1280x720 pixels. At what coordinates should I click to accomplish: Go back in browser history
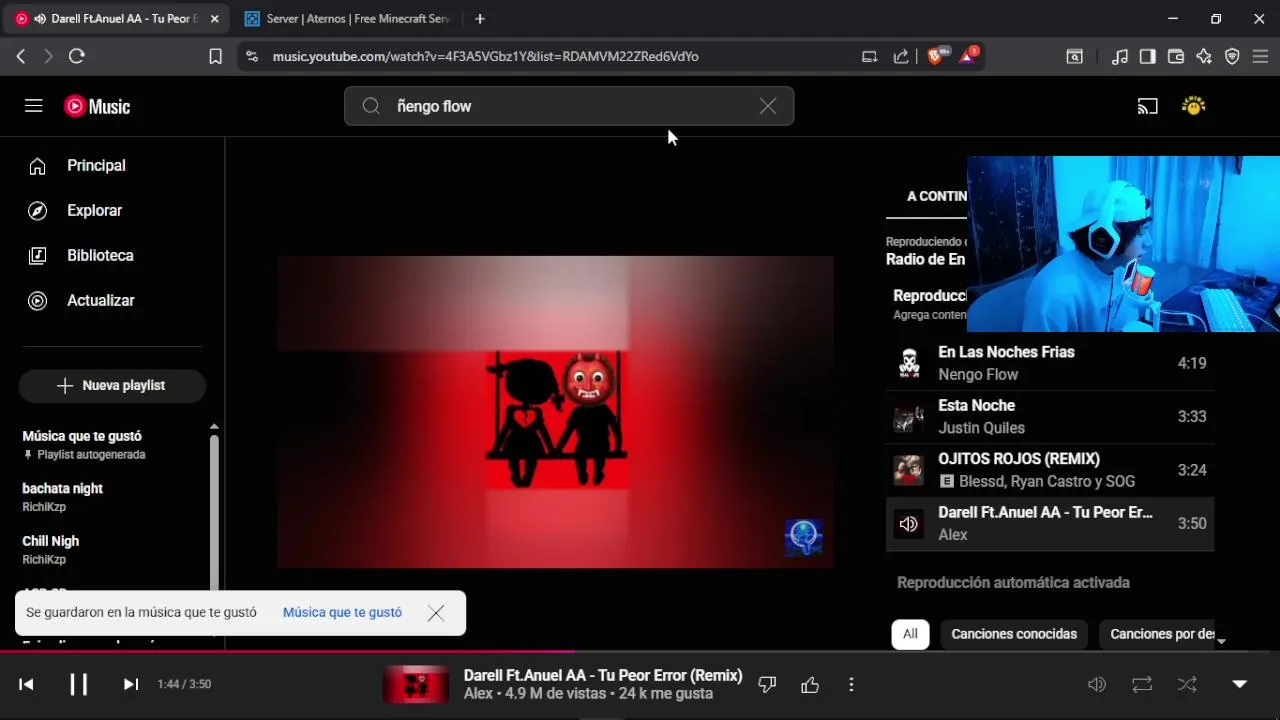pyautogui.click(x=21, y=57)
